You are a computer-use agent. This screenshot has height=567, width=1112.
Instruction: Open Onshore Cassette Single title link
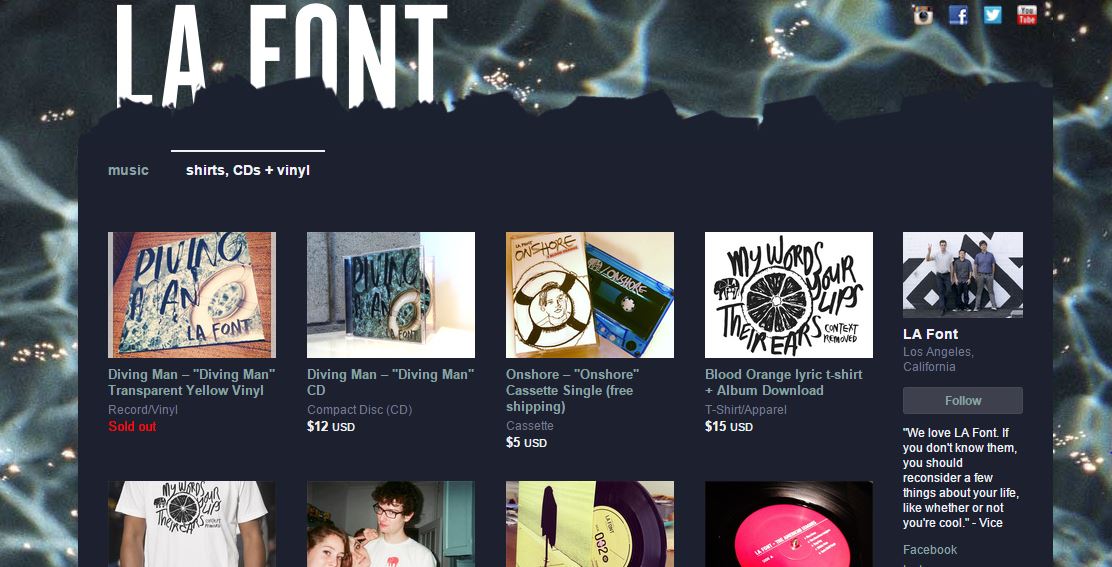[x=573, y=391]
